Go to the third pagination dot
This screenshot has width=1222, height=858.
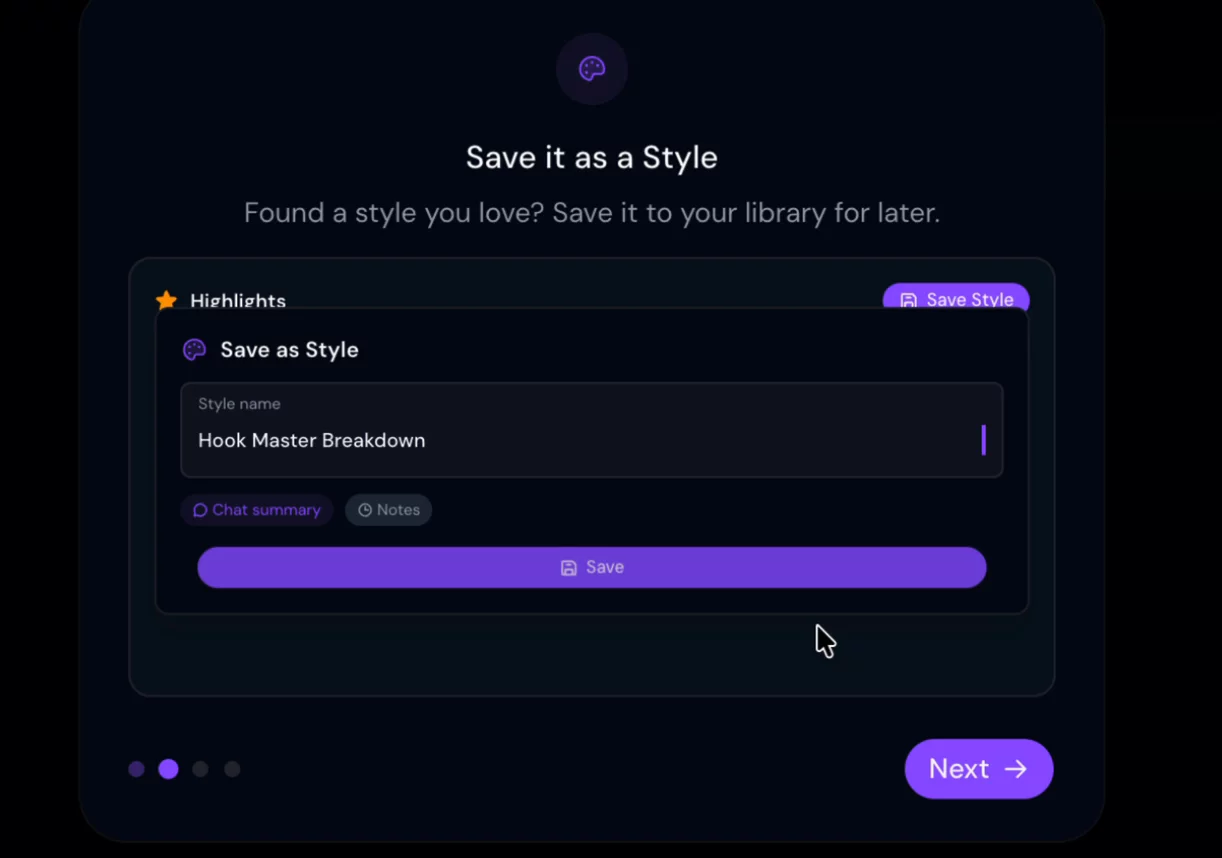pyautogui.click(x=200, y=769)
